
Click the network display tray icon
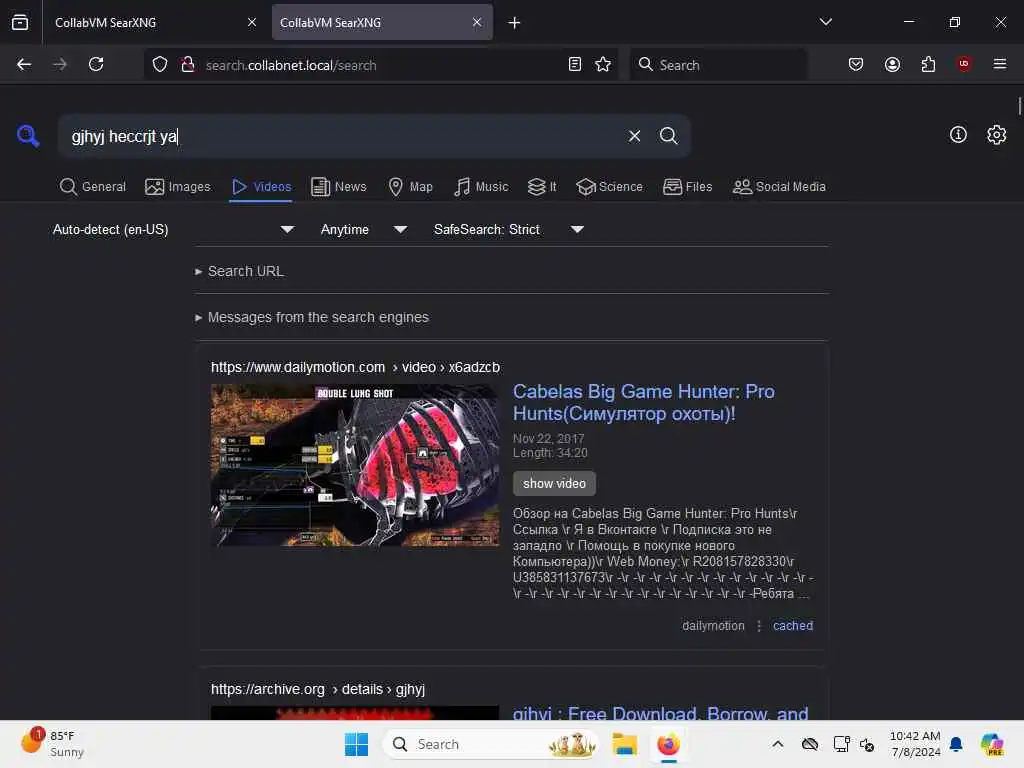(x=841, y=744)
